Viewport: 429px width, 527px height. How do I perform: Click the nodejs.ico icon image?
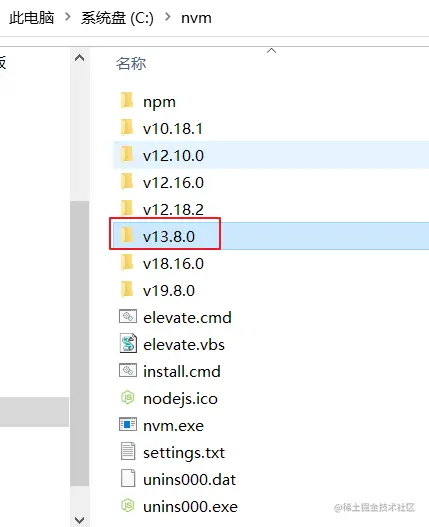coord(127,398)
